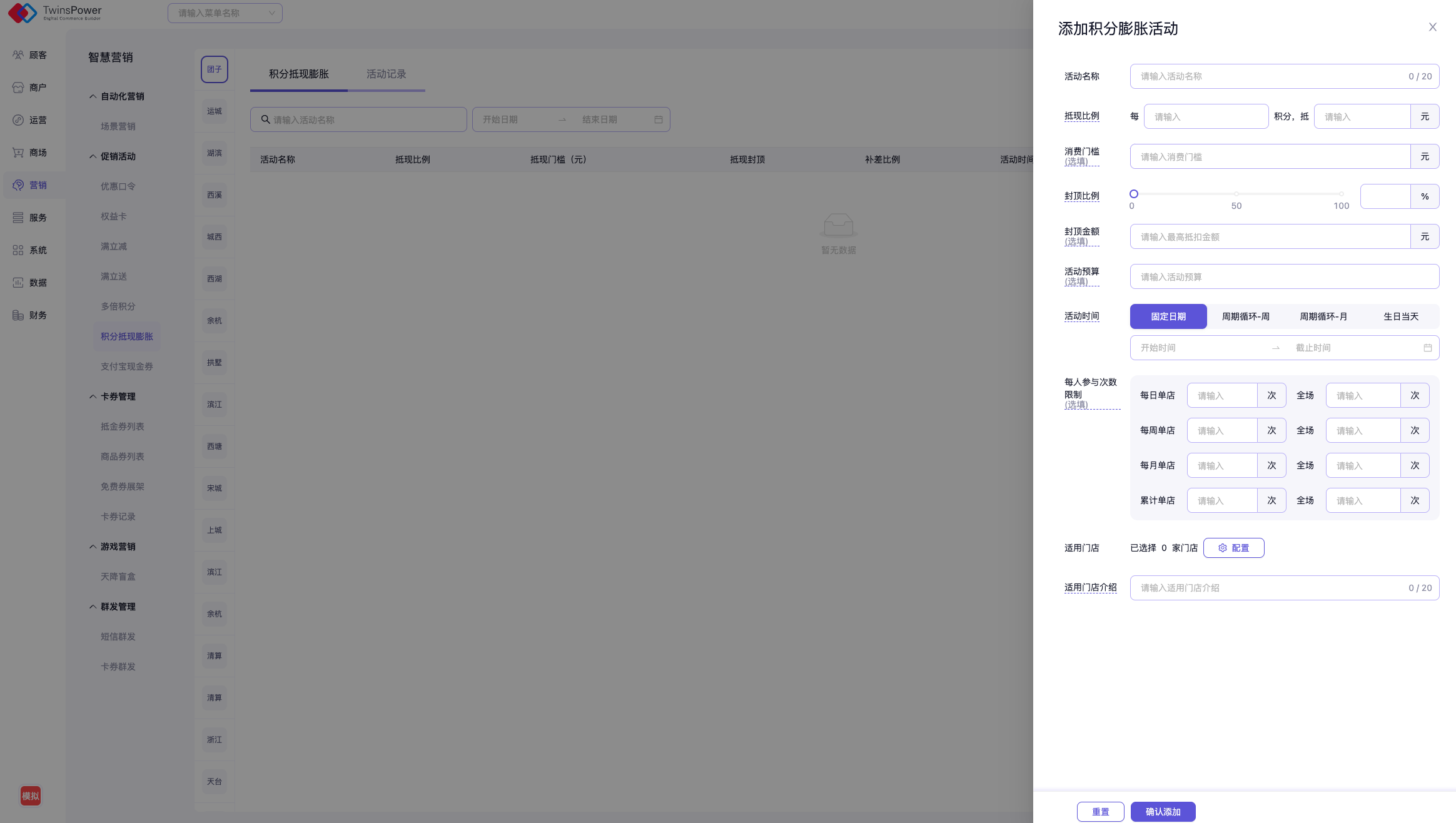This screenshot has width=1456, height=823.
Task: Click the 顾客 sidebar icon
Action: pos(18,55)
